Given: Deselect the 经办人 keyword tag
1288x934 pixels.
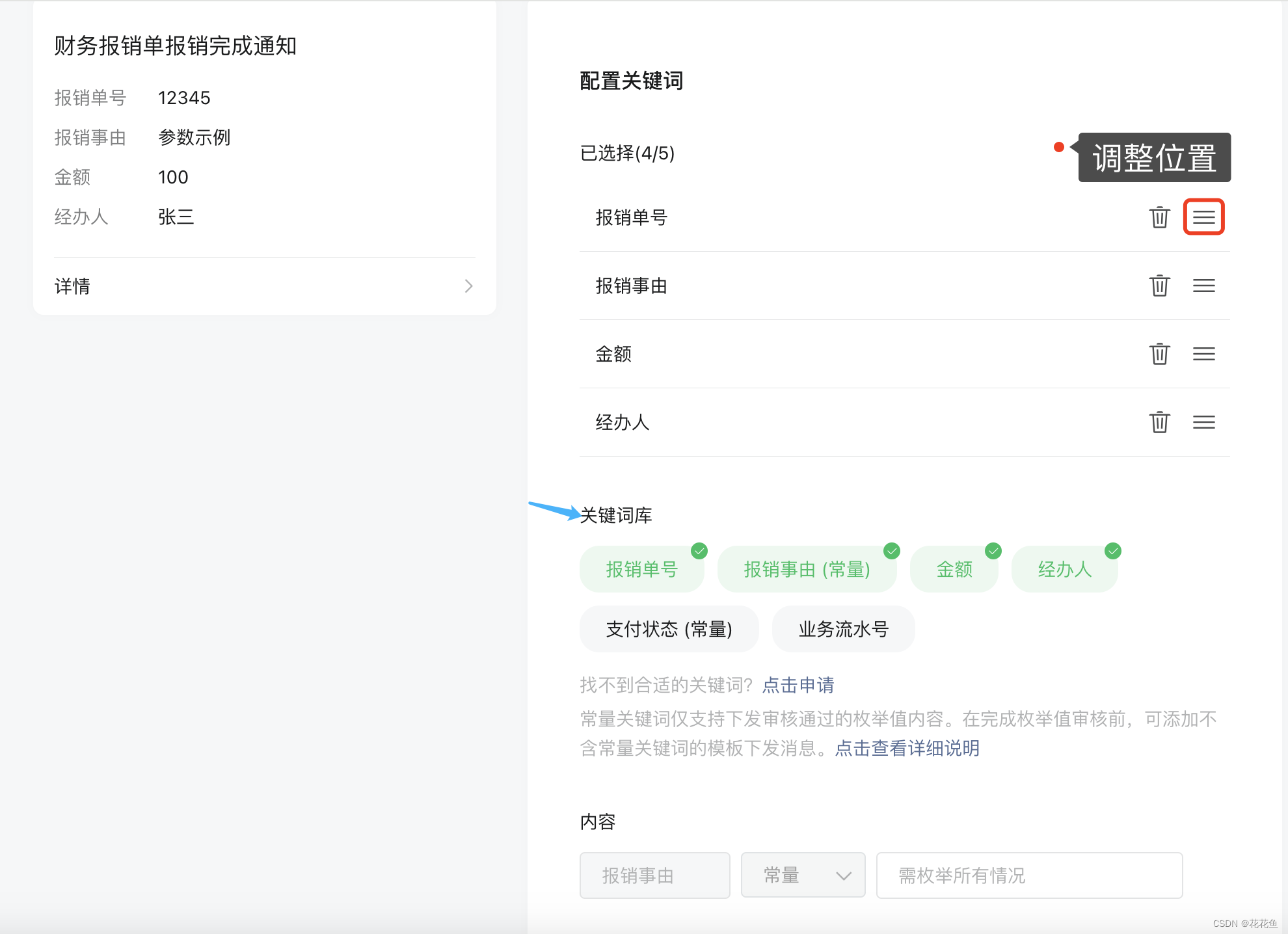Looking at the screenshot, I should [x=1064, y=569].
